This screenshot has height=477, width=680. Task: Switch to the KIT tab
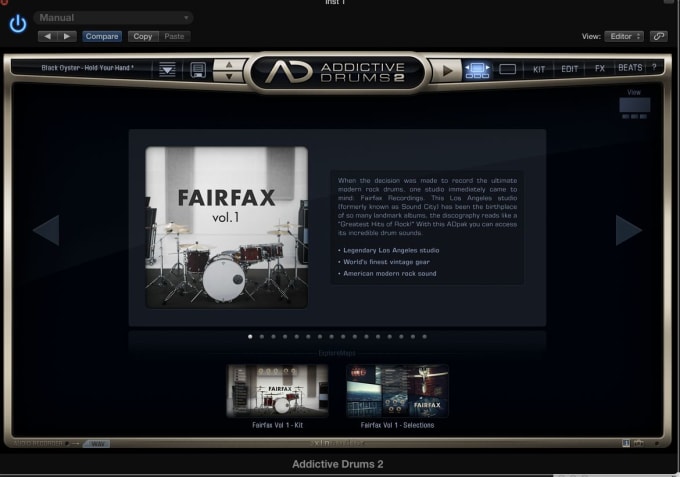coord(539,69)
